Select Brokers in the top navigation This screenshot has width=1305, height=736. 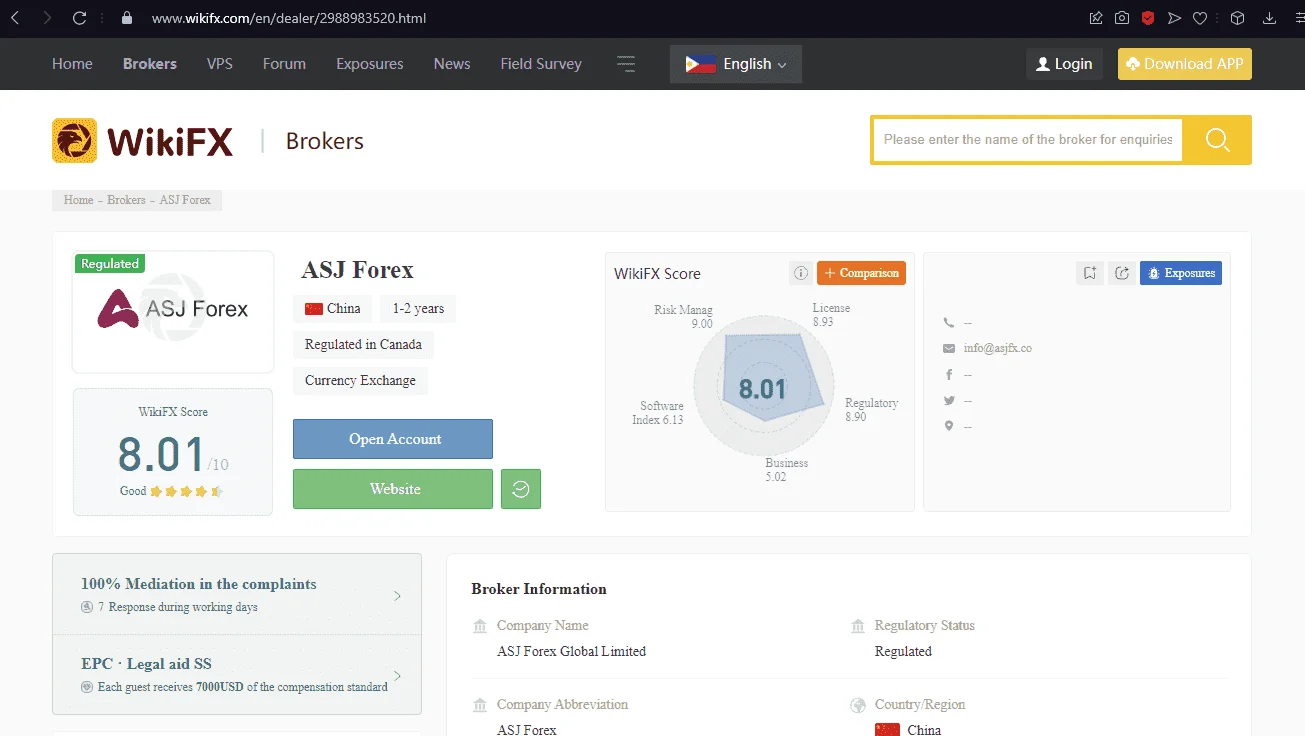pyautogui.click(x=150, y=64)
